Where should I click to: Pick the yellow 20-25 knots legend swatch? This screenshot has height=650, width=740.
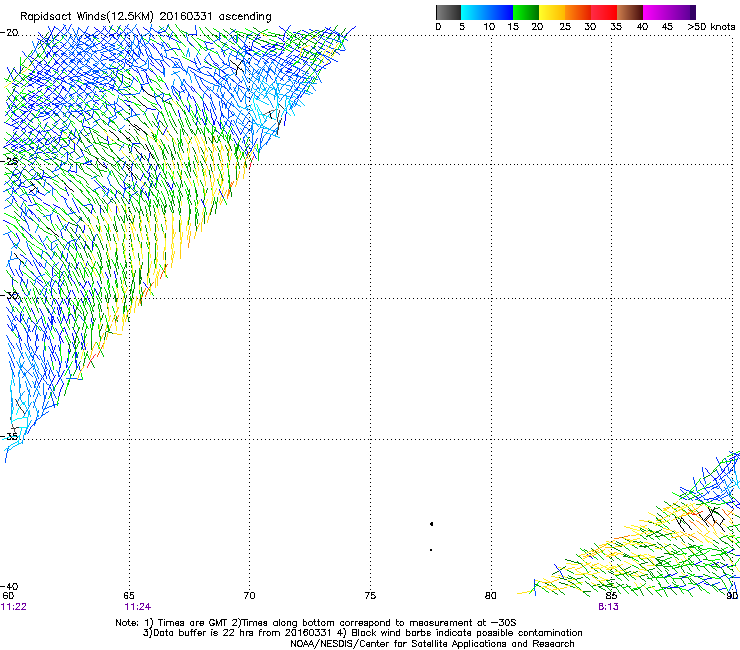552,12
